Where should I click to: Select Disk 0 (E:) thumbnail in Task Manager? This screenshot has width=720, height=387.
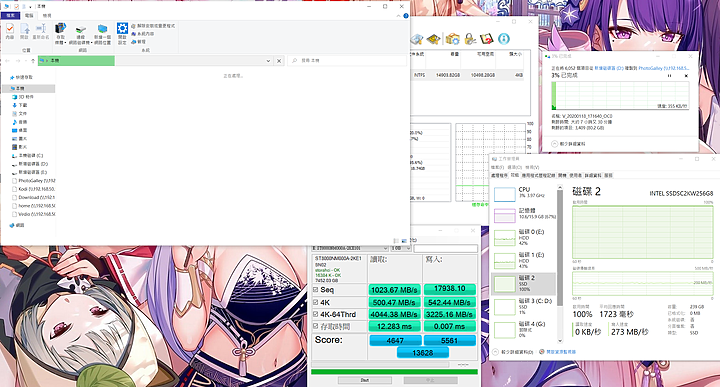[x=504, y=238]
